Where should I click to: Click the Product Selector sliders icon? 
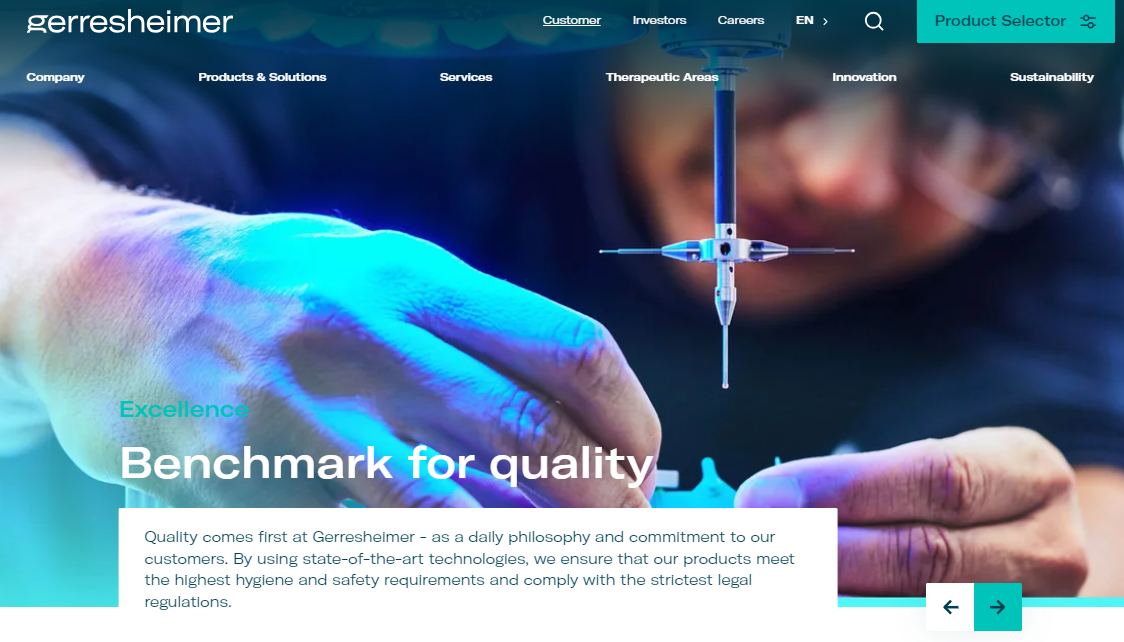(x=1088, y=21)
